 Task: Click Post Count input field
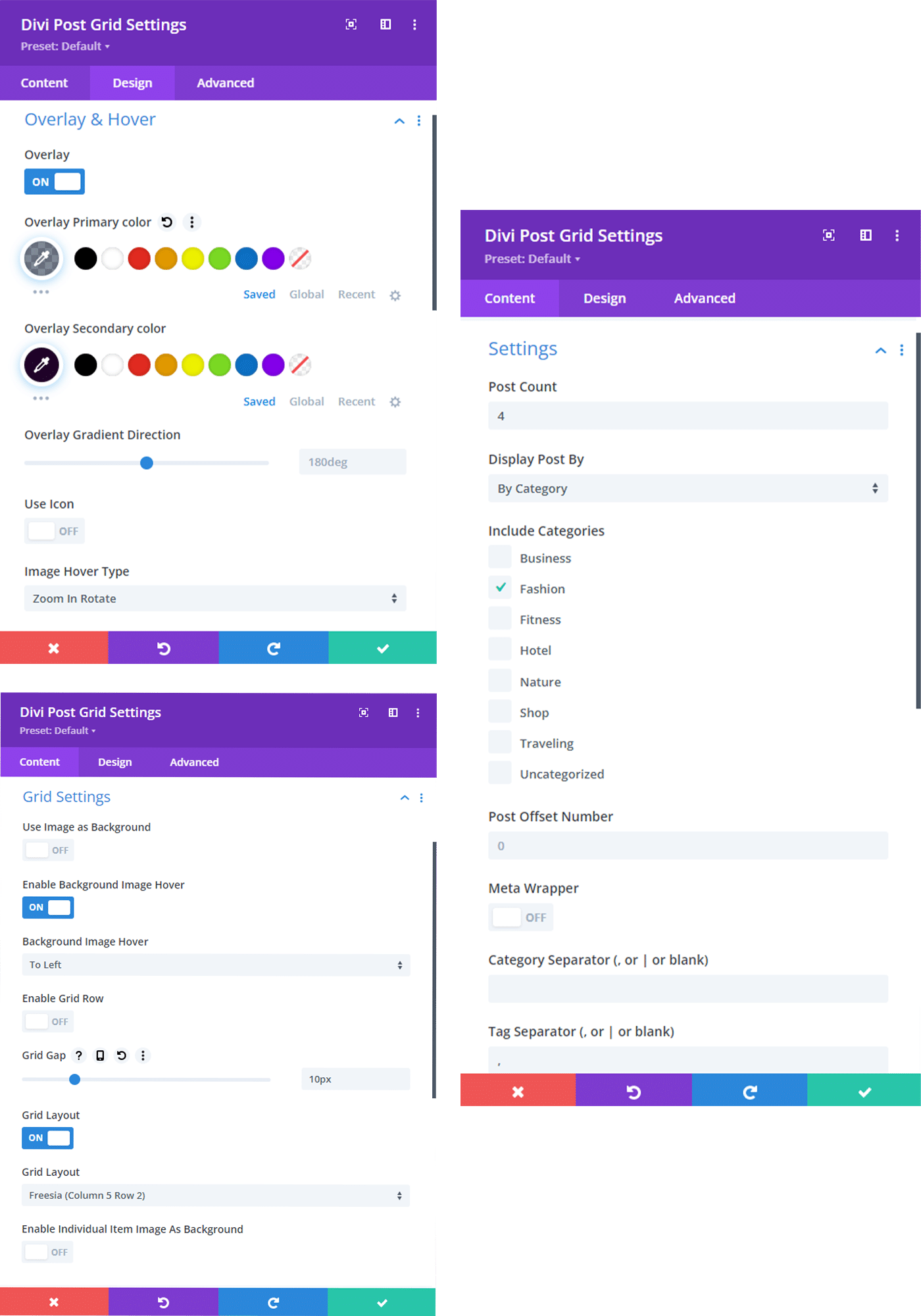(688, 416)
